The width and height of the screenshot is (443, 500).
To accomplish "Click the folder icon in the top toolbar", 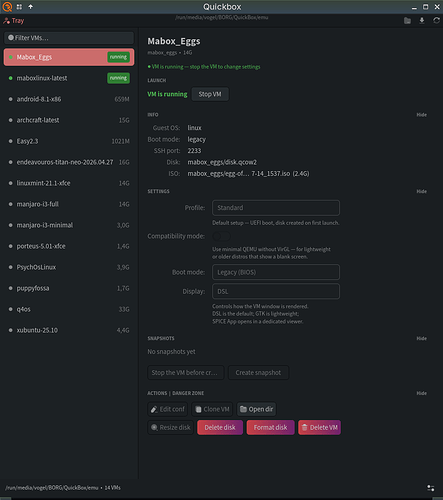I will [x=407, y=21].
